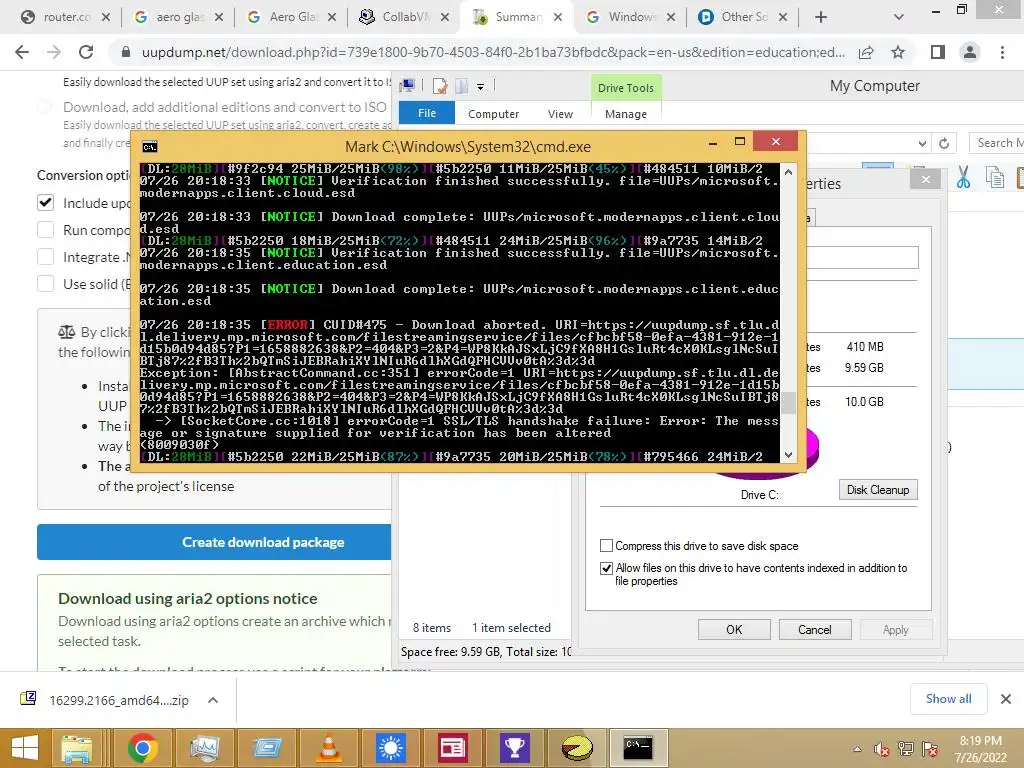Open the blue sun app on taskbar

(x=391, y=748)
